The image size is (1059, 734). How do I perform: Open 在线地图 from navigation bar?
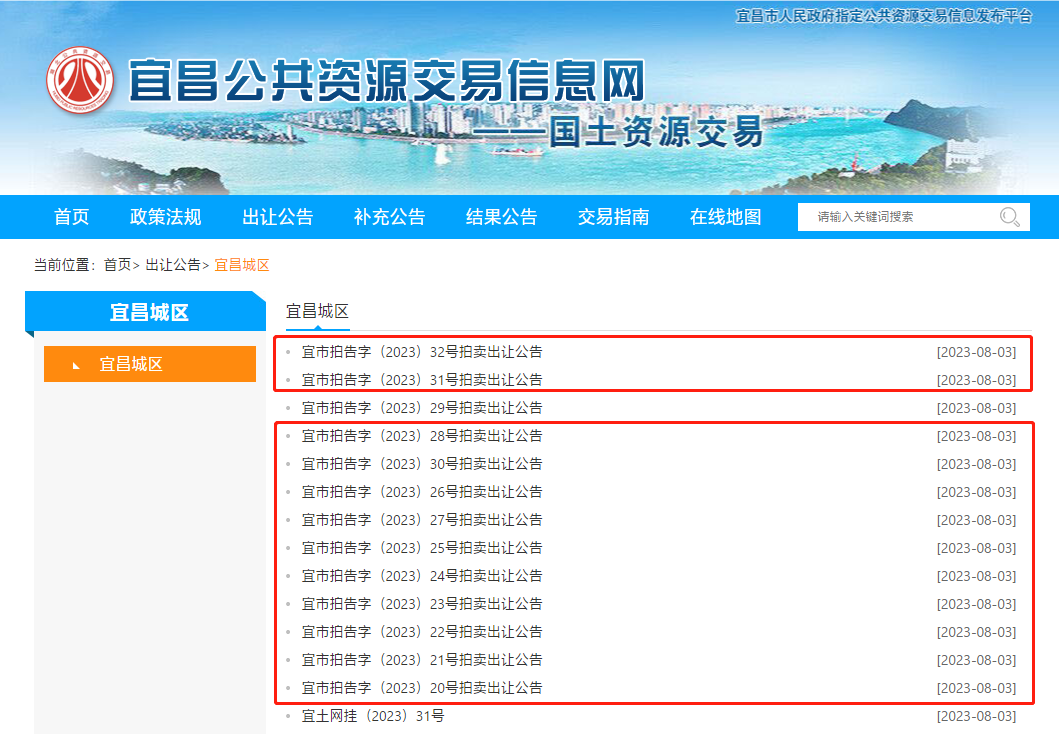(x=726, y=217)
